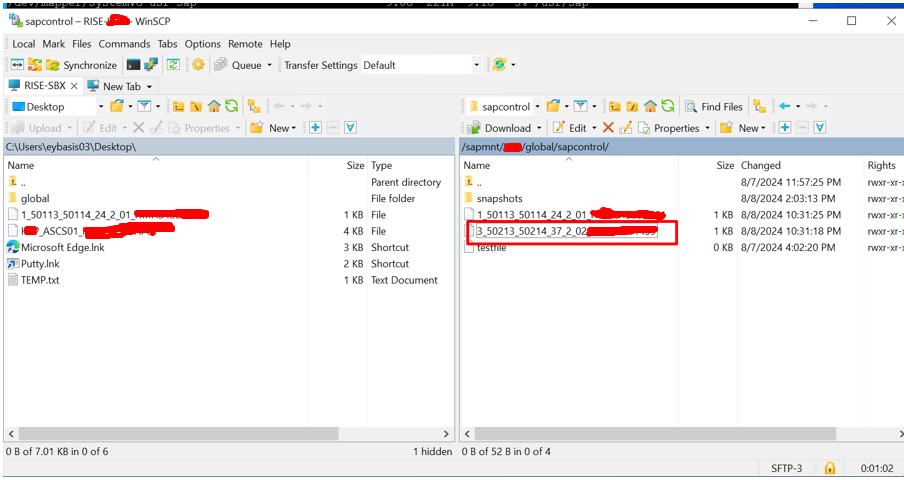Viewport: 904px width, 480px height.
Task: Go to local root directory icon
Action: (196, 106)
